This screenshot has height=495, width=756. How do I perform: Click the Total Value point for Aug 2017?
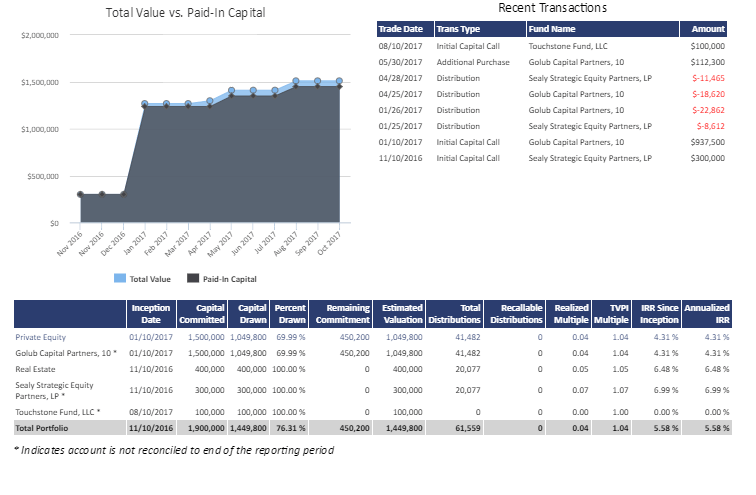click(296, 81)
